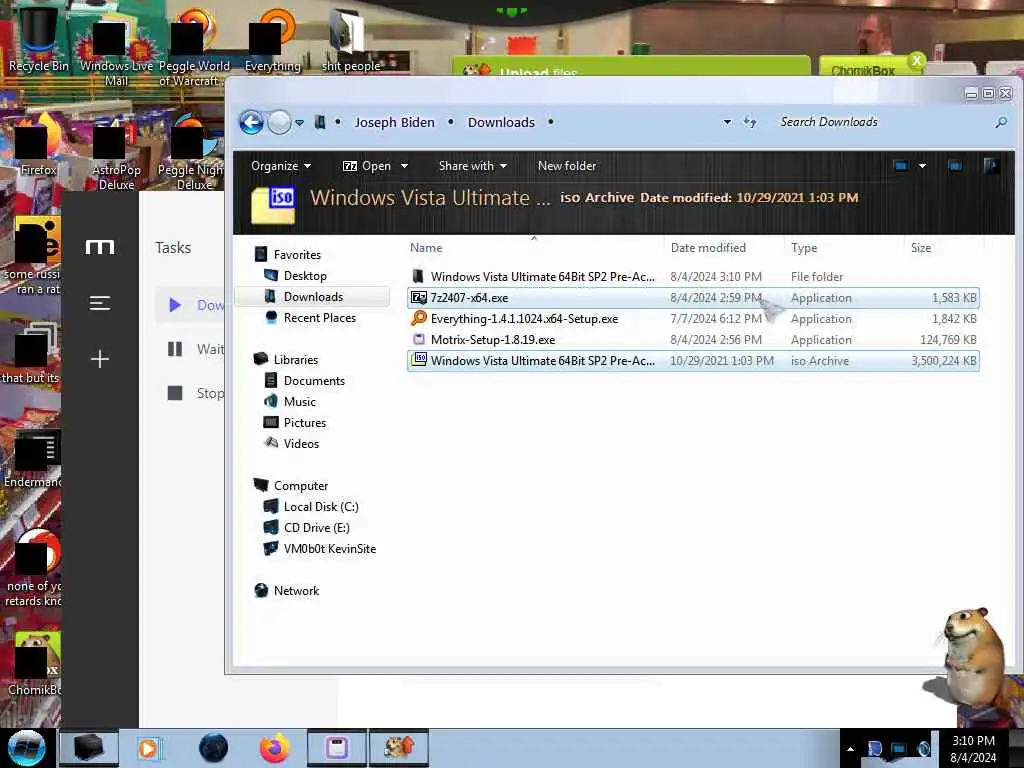Expand the Open dropdown arrow
Screen dimensions: 1024x768
(x=404, y=166)
